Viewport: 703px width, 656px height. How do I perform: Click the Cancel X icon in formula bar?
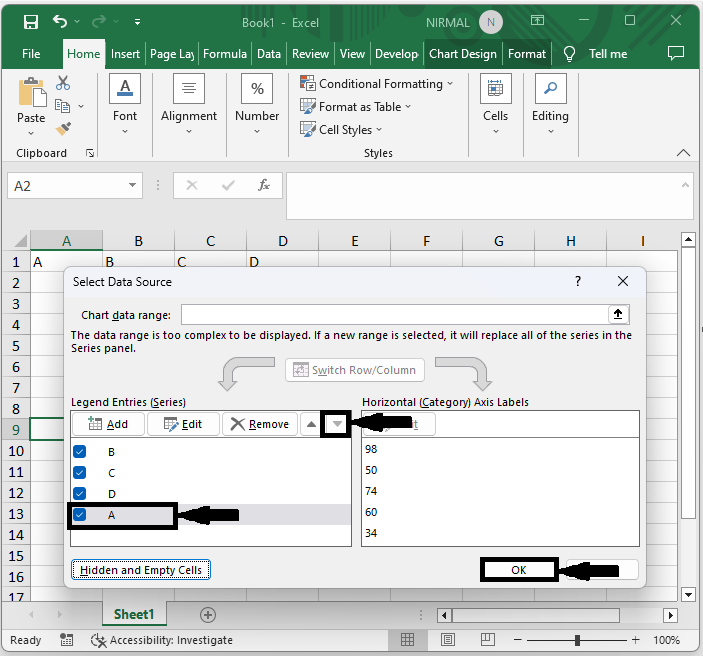(x=192, y=185)
